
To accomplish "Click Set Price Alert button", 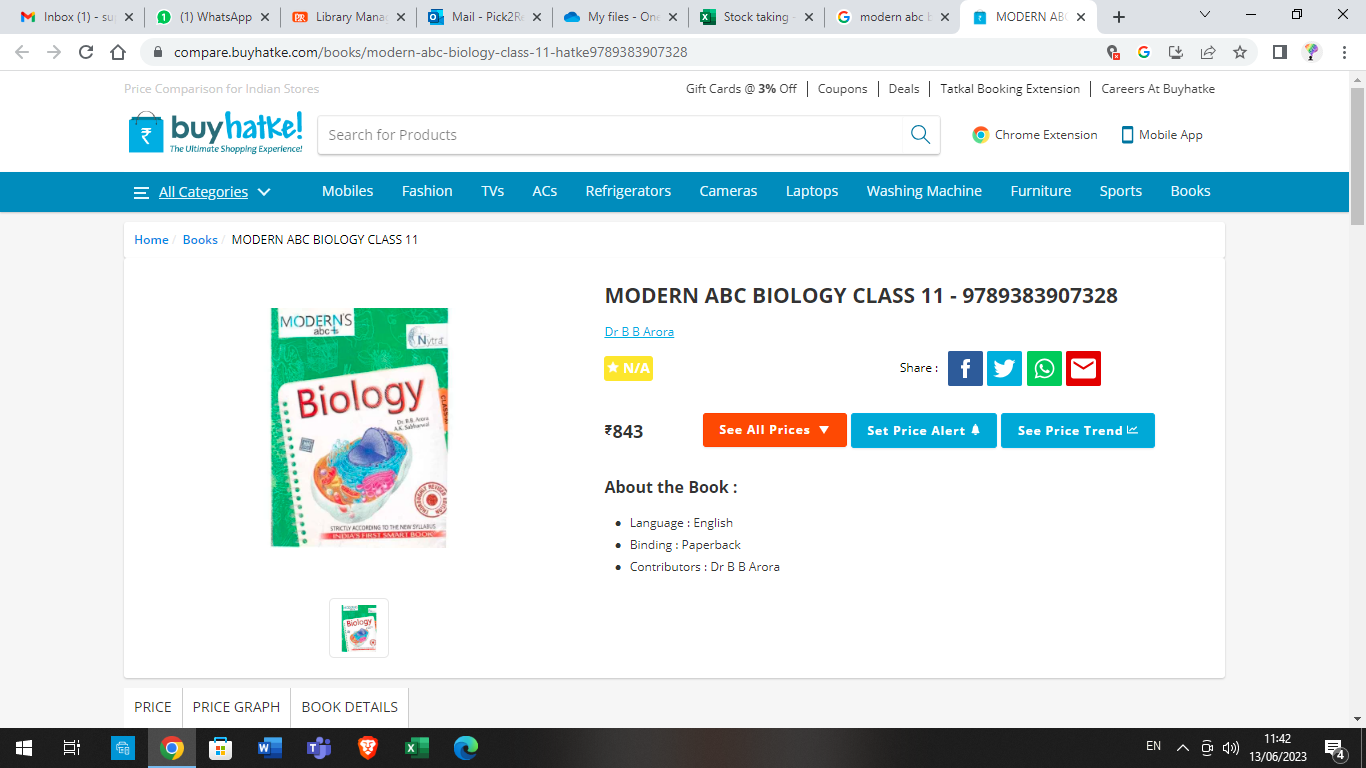I will click(x=924, y=430).
